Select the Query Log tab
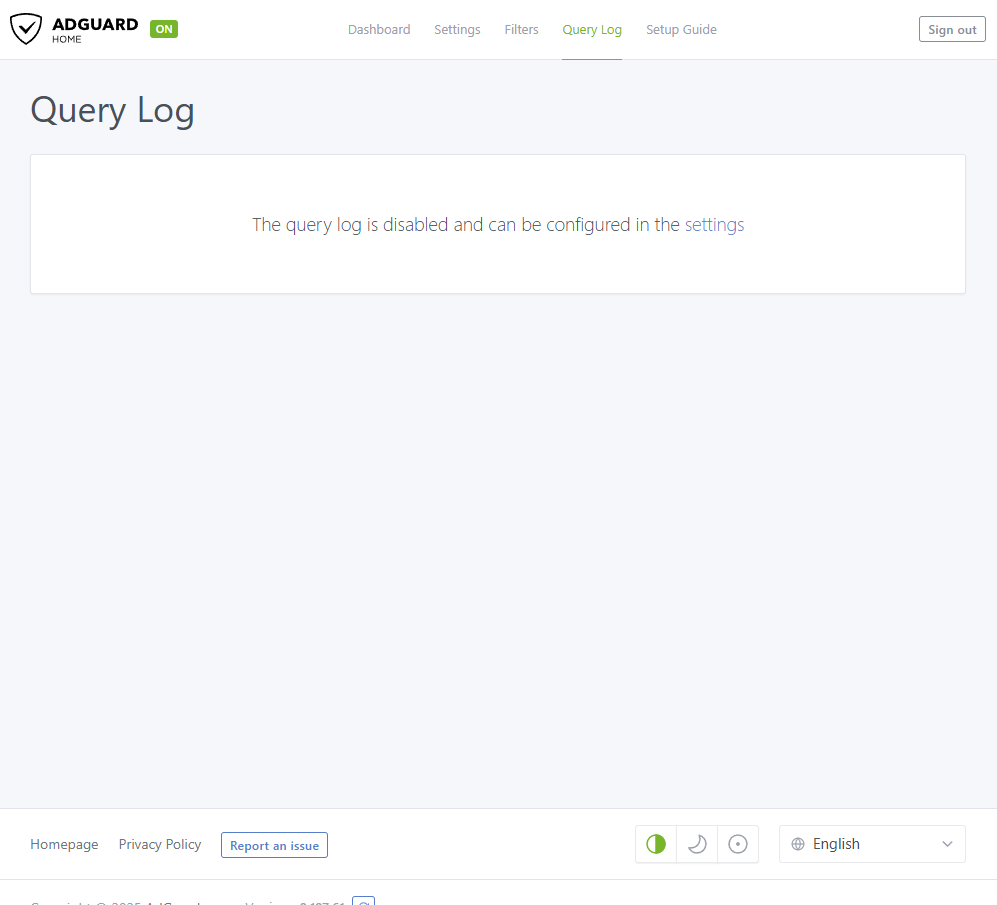Image resolution: width=997 pixels, height=905 pixels. pyautogui.click(x=592, y=30)
